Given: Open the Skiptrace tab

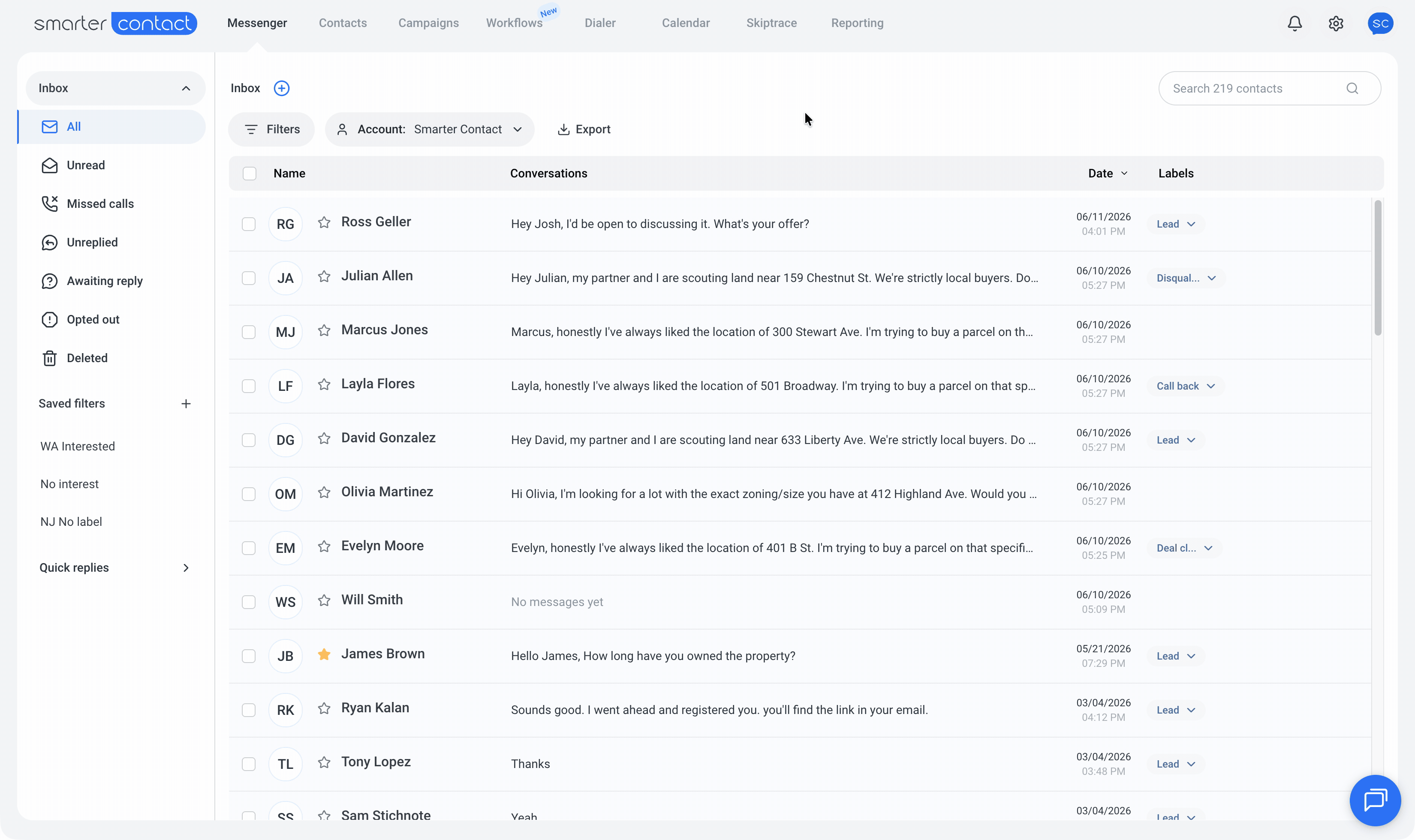Looking at the screenshot, I should pyautogui.click(x=771, y=23).
